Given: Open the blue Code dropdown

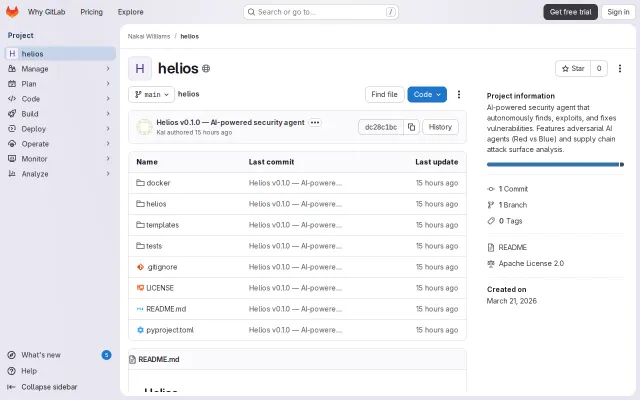Looking at the screenshot, I should [427, 94].
